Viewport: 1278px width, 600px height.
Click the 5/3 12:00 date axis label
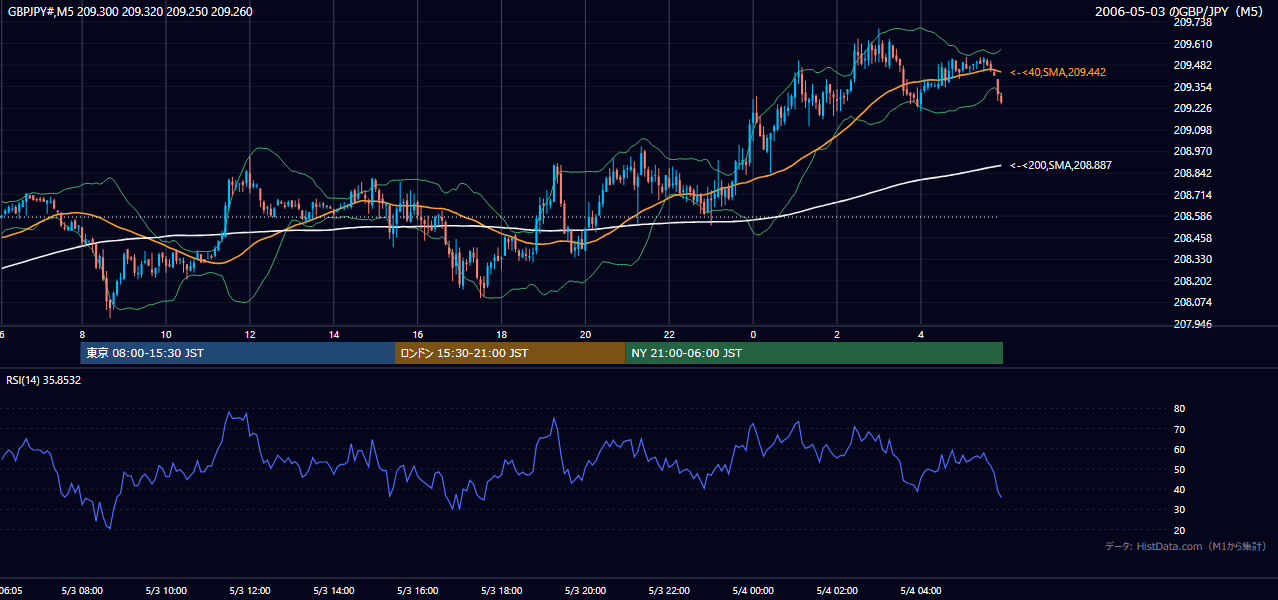point(250,591)
